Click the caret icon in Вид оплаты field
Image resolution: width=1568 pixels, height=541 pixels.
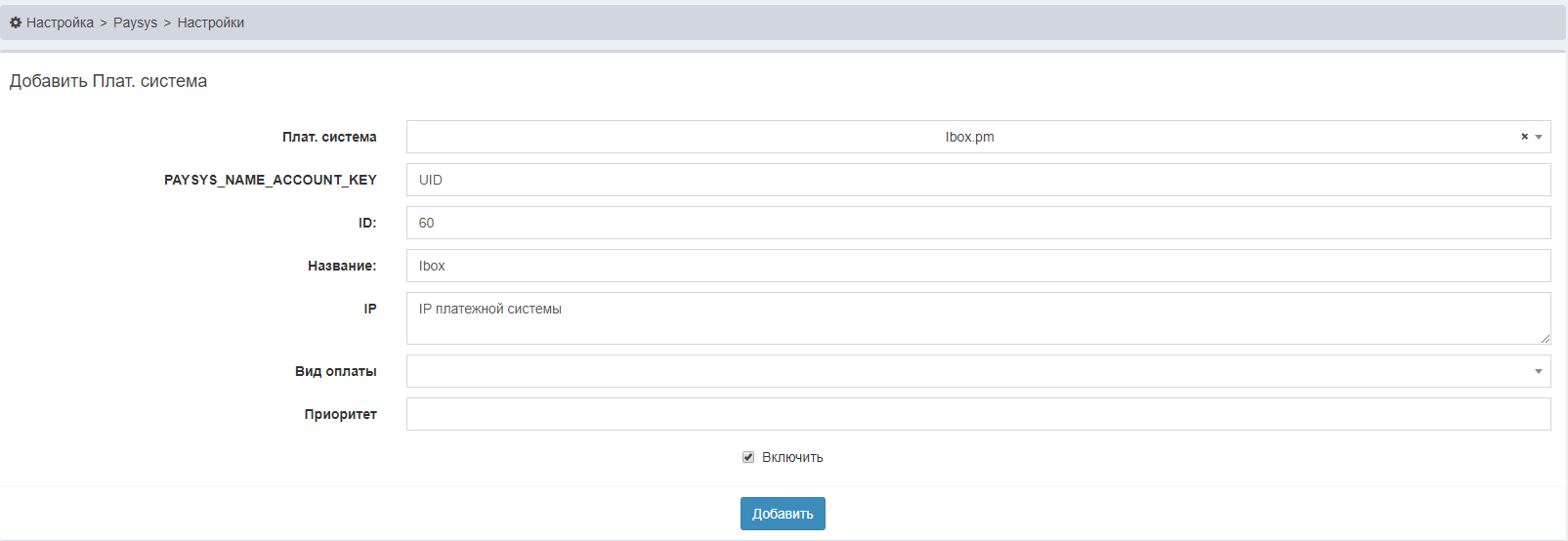1539,371
